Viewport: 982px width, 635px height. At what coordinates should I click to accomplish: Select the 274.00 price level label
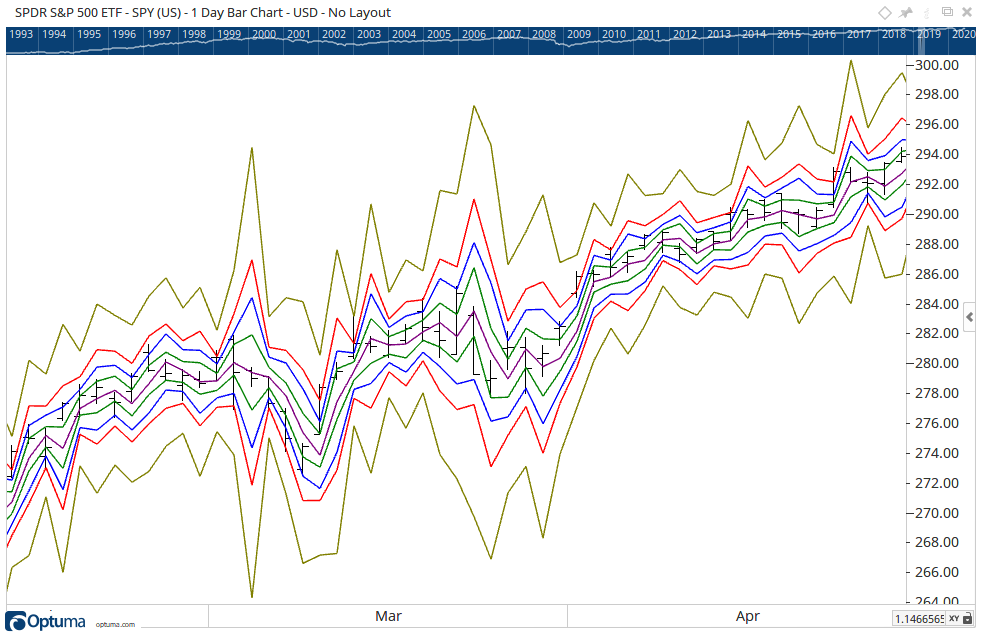click(937, 453)
